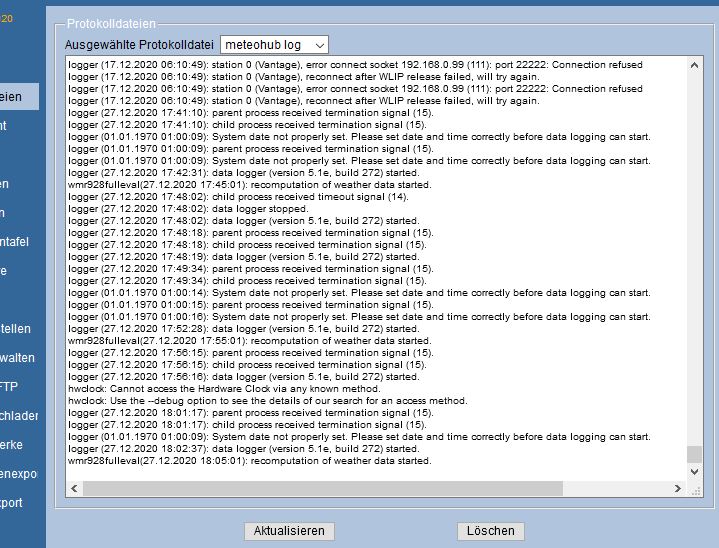This screenshot has height=548, width=719.
Task: Select the highlighted sidebar item ending in 'eien'
Action: [x=18, y=96]
